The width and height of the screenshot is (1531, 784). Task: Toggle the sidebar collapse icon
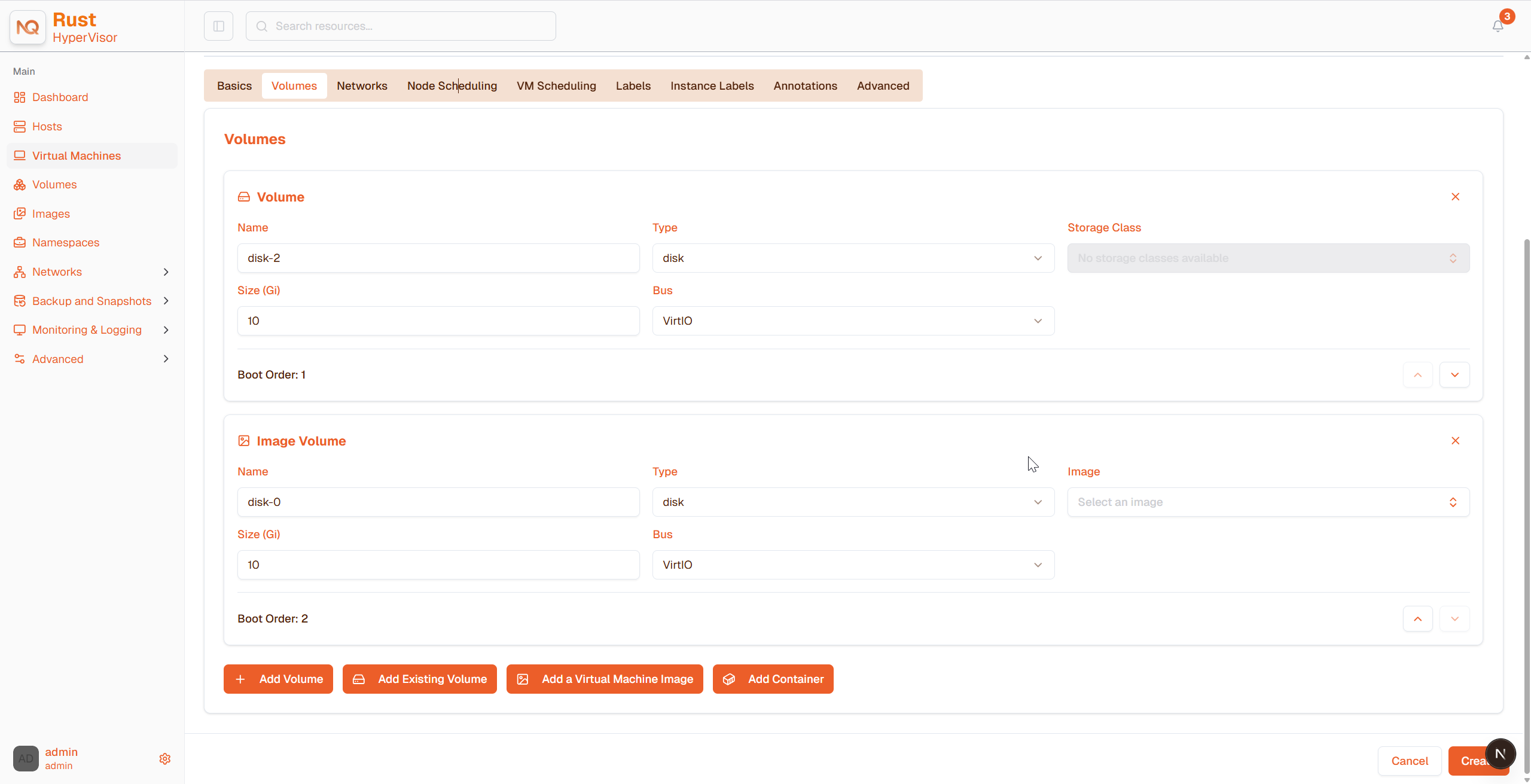coord(218,26)
